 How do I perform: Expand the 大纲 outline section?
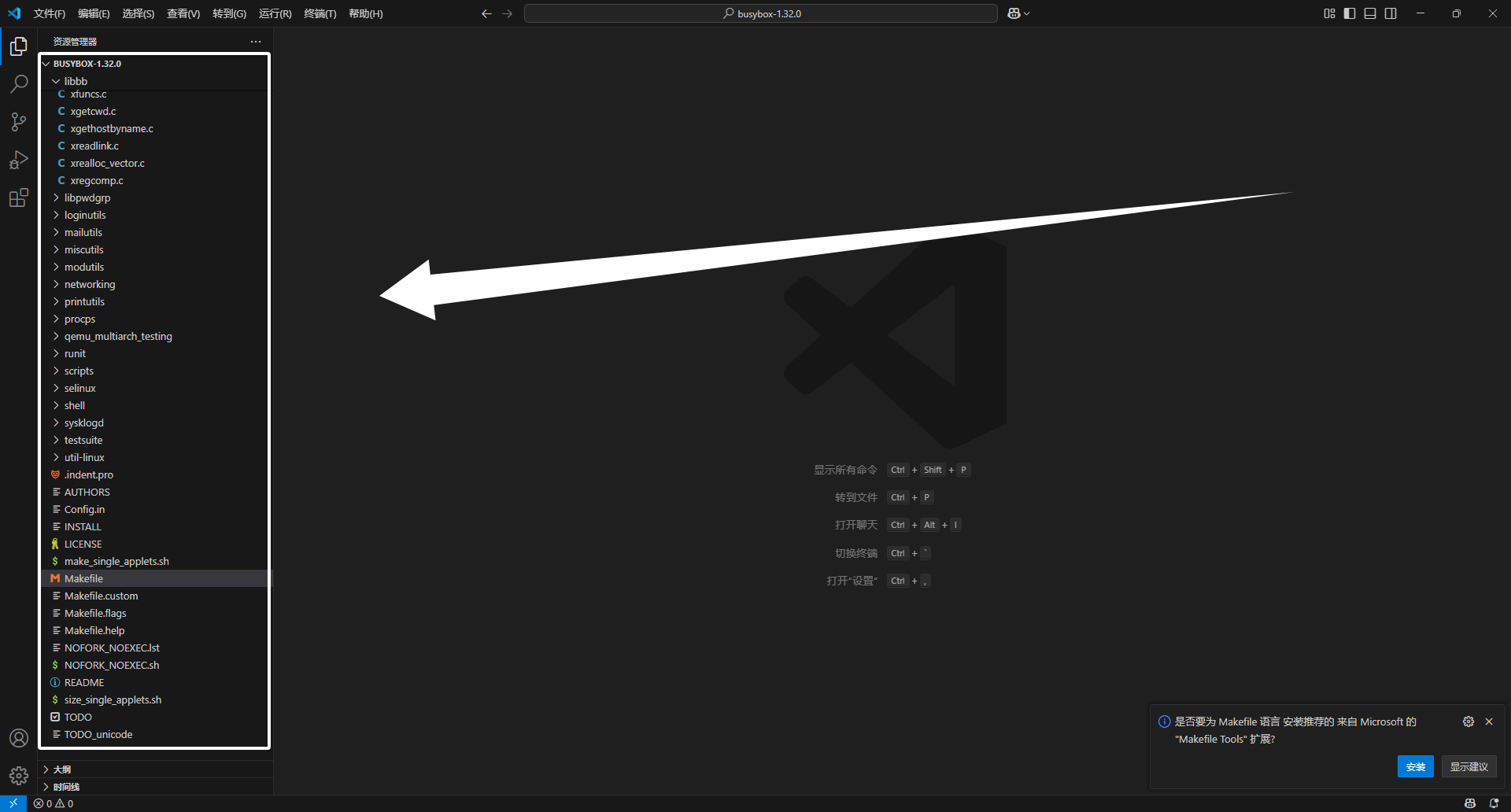point(157,770)
